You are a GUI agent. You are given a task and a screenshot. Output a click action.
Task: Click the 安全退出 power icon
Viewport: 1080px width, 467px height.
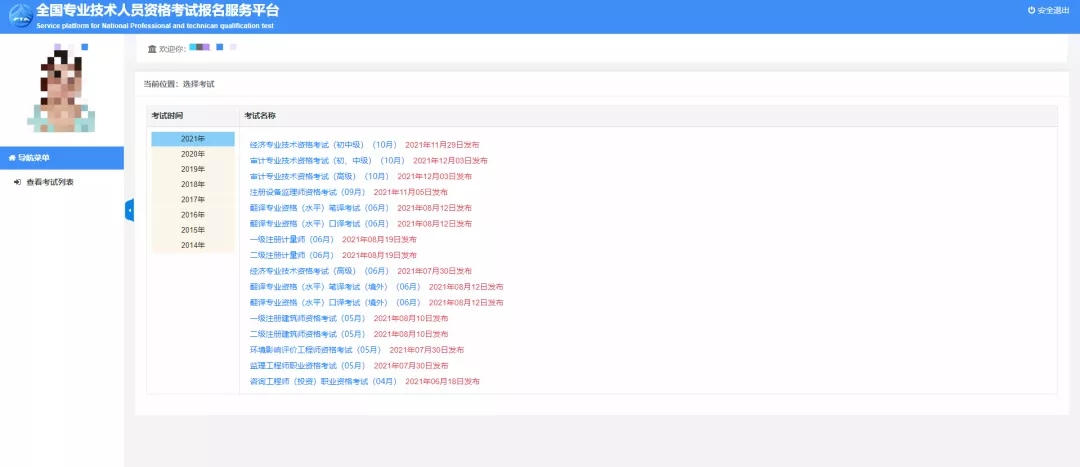tap(1032, 10)
